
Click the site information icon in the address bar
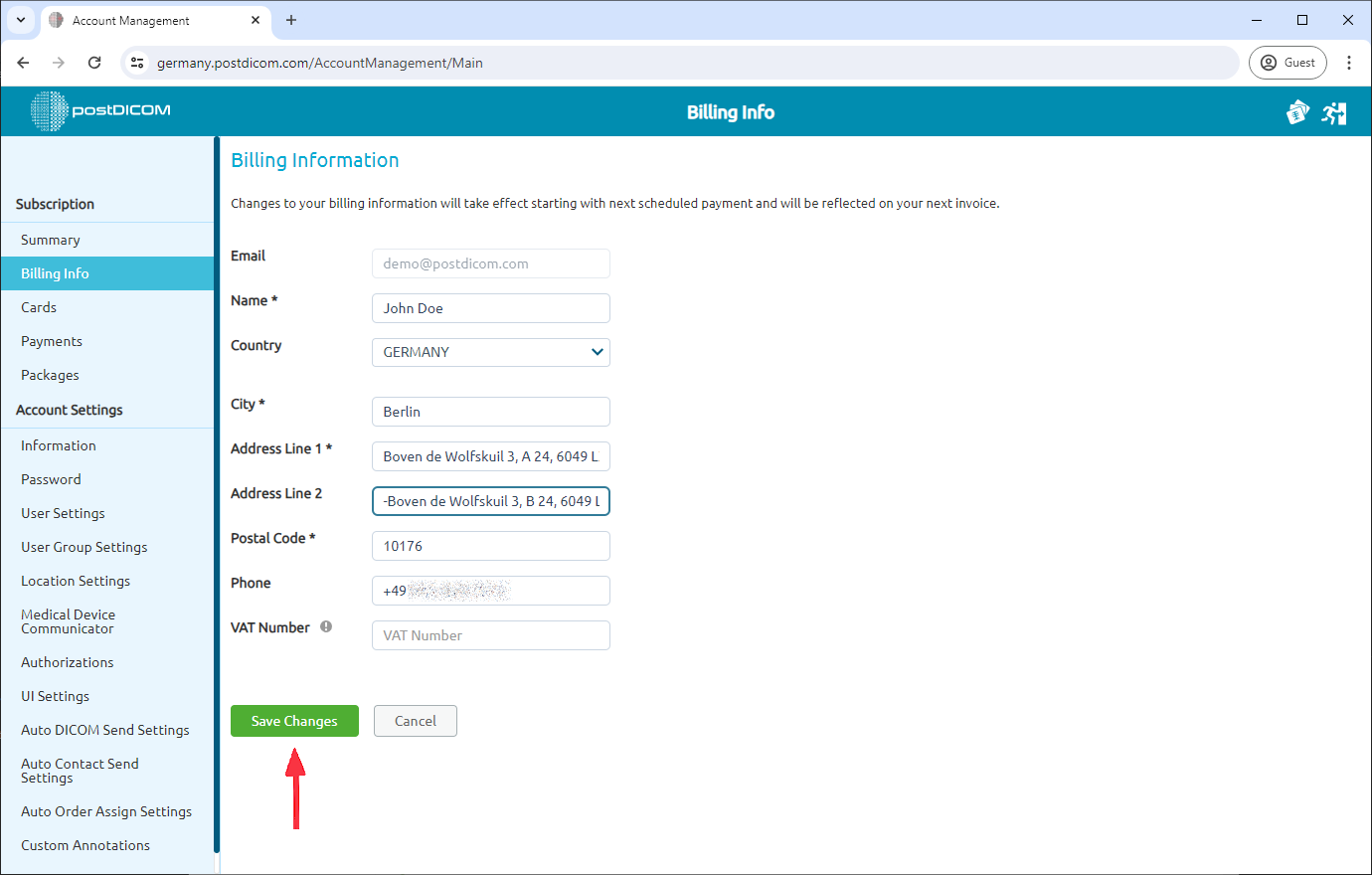(136, 62)
